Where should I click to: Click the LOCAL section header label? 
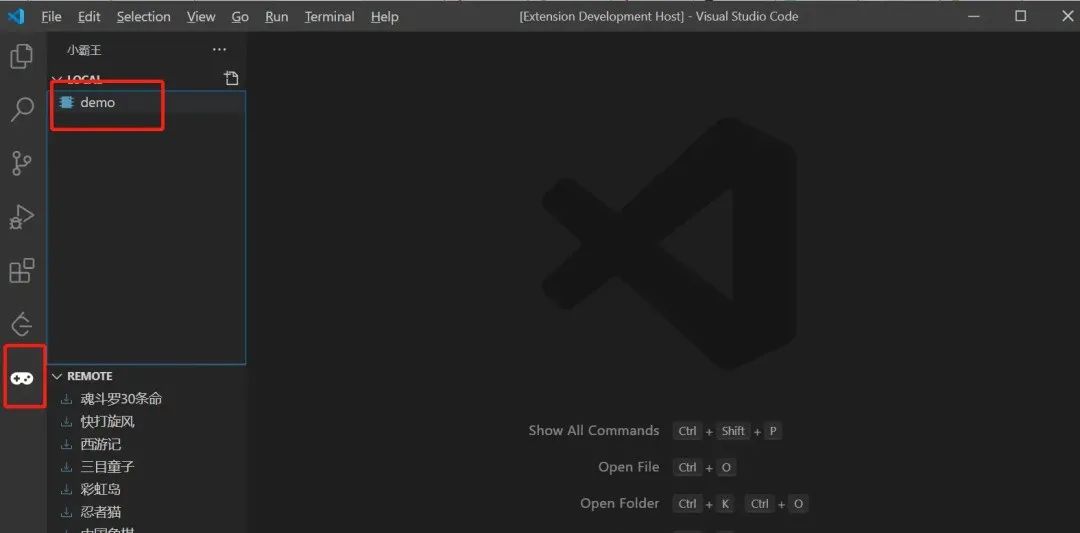(85, 79)
